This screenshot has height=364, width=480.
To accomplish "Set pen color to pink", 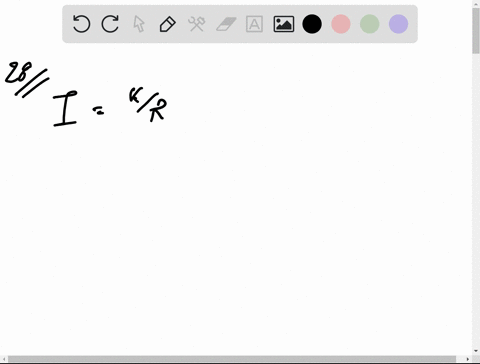I will 341,24.
